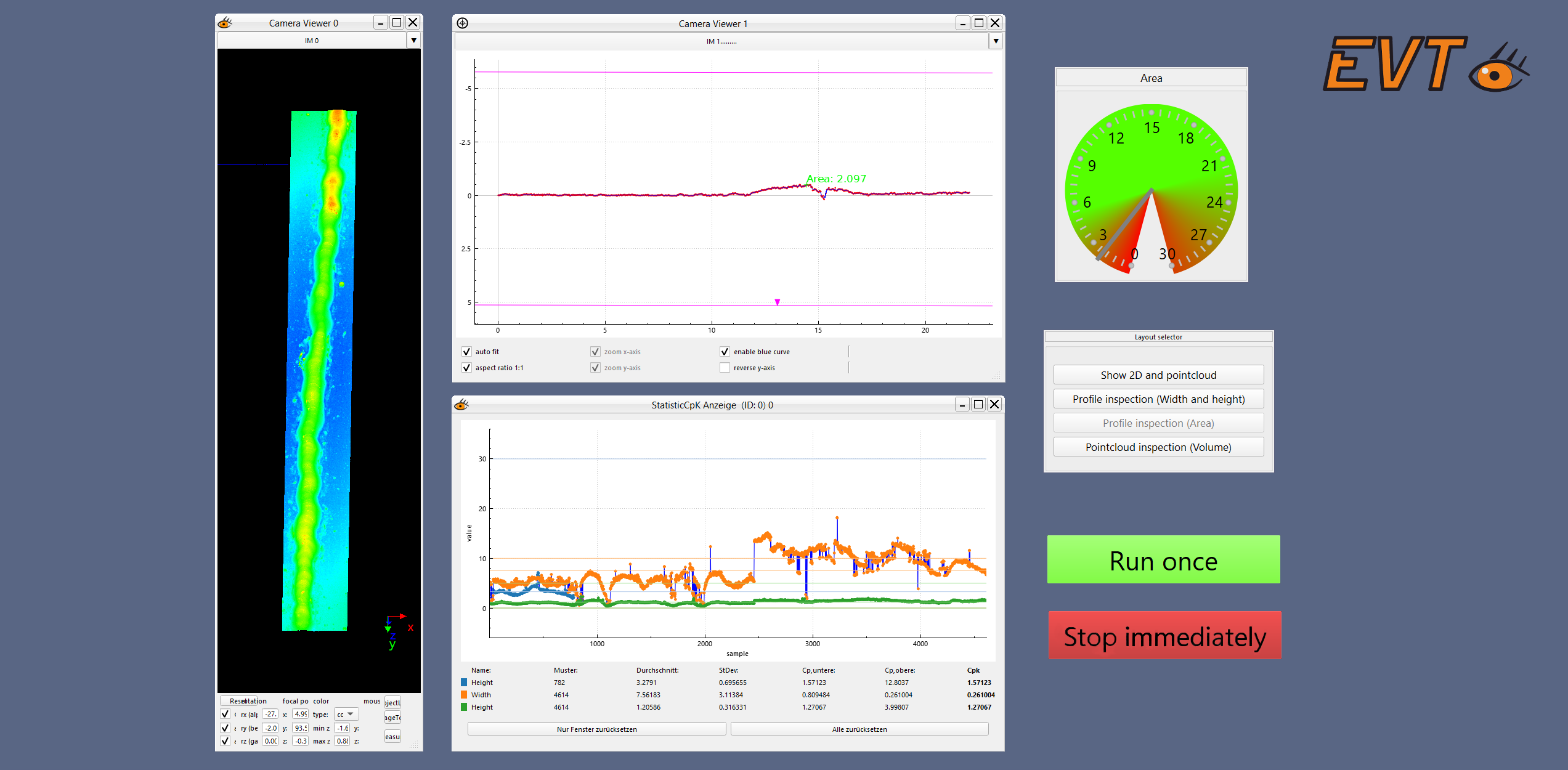Image resolution: width=1568 pixels, height=770 pixels.
Task: Maximize the Camera Viewer 1 window
Action: pos(979,23)
